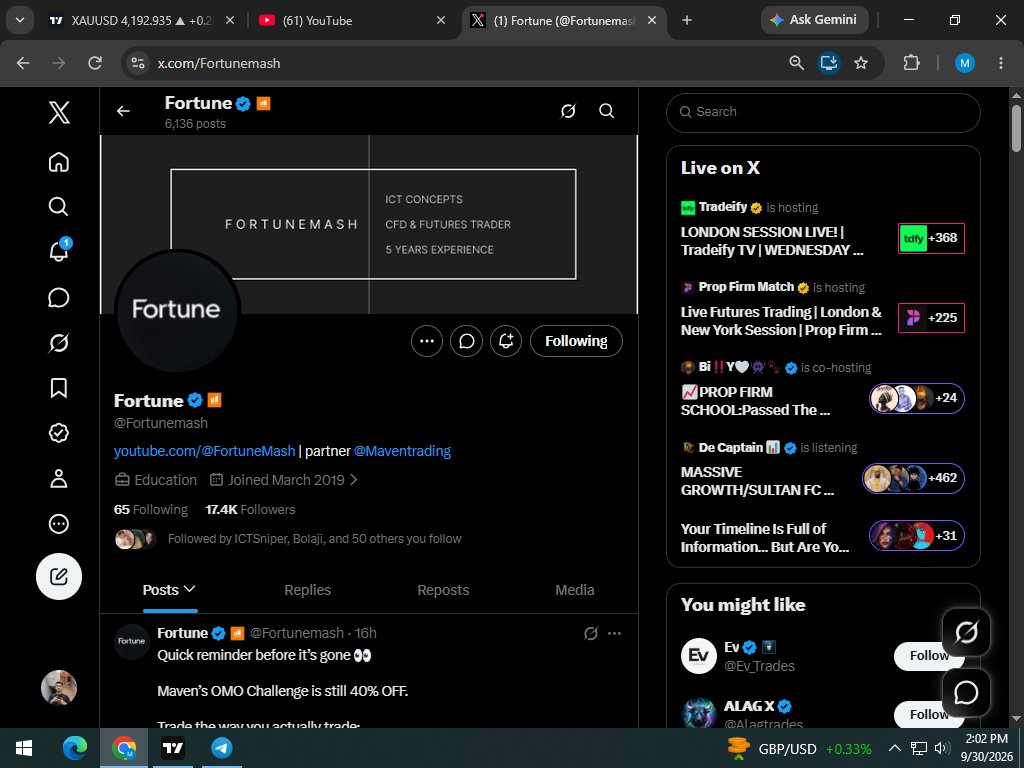View 17.4K Followers list
Screen dimensions: 1024x768
click(x=250, y=509)
